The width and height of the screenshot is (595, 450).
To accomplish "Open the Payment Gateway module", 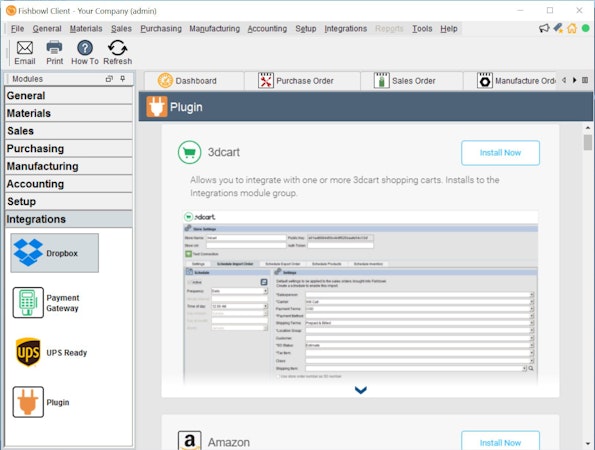I will pos(46,302).
